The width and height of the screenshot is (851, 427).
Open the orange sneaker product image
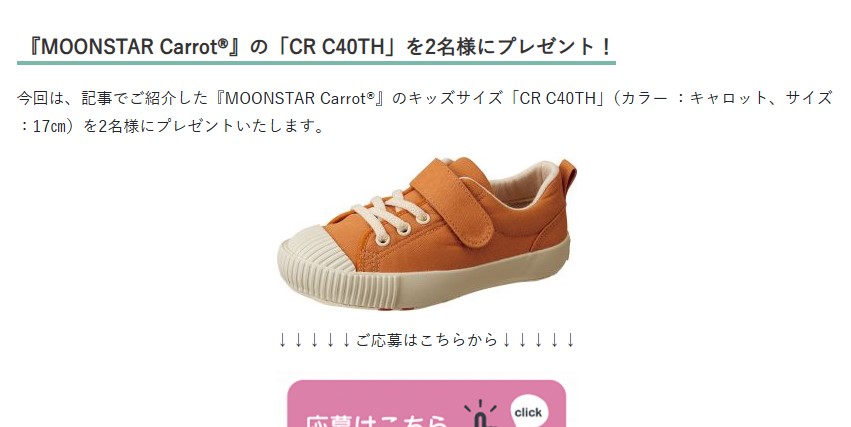[427, 233]
